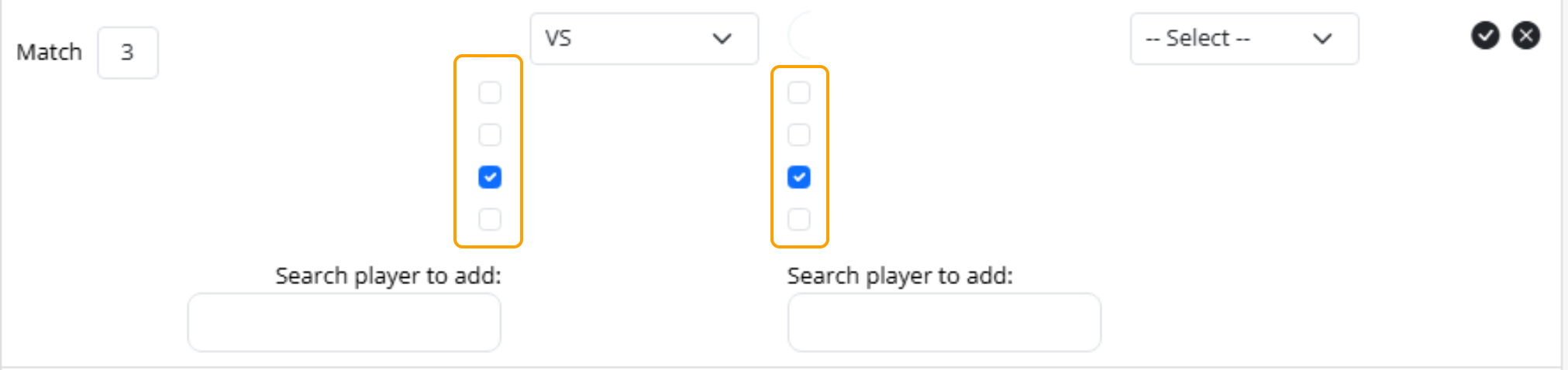This screenshot has width=1568, height=370.
Task: Tick the second checkbox in left player column
Action: [x=490, y=135]
